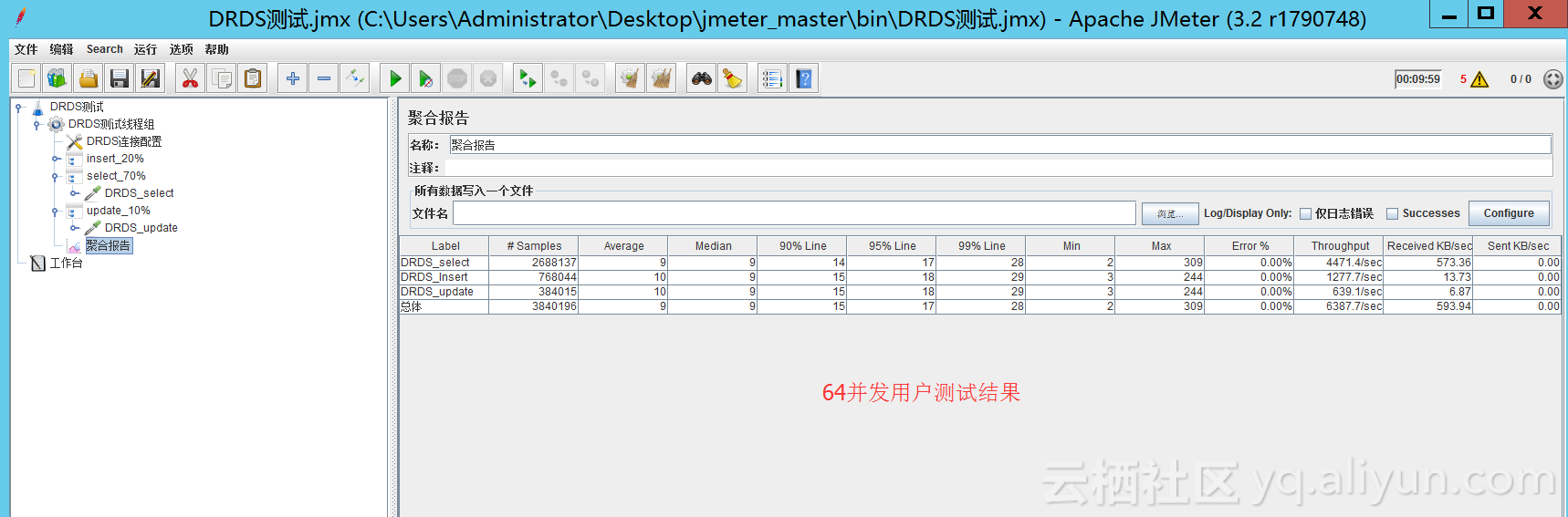Open the 文件 menu
The height and width of the screenshot is (517, 1568).
[26, 49]
